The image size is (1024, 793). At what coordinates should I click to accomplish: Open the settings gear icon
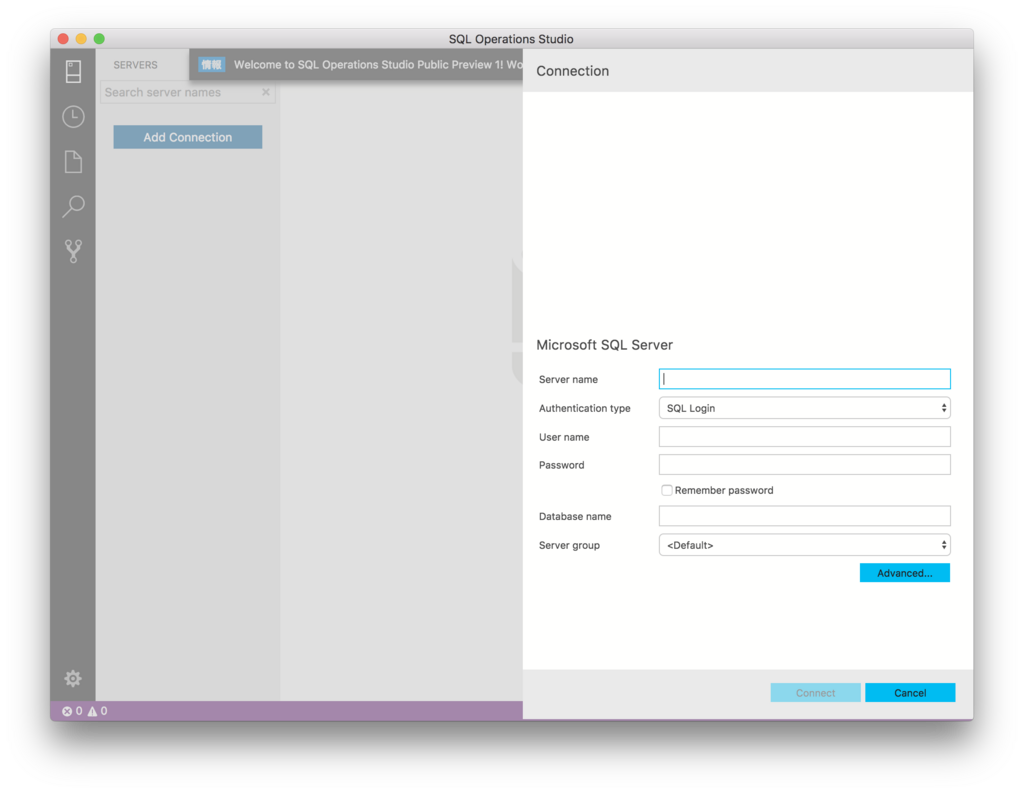coord(73,679)
